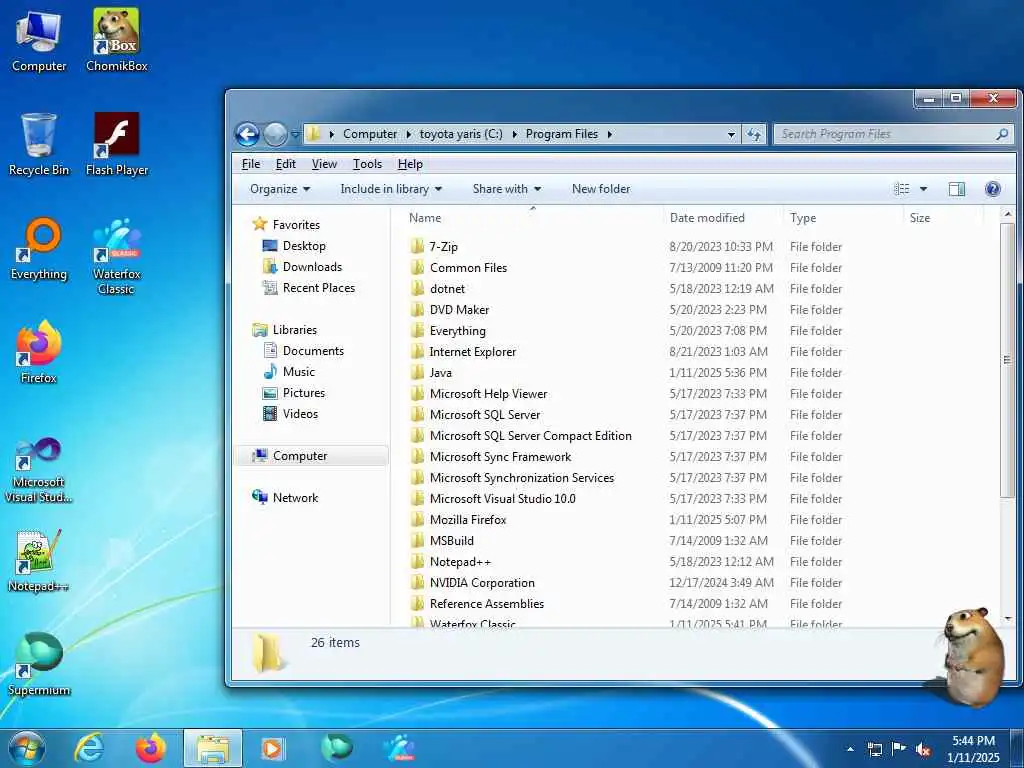
Task: Select the Java folder
Action: pyautogui.click(x=431, y=373)
